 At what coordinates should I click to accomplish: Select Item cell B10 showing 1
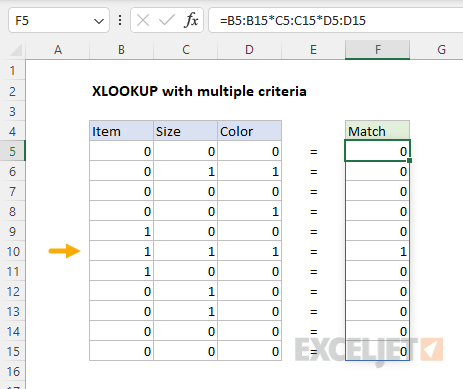click(x=121, y=251)
